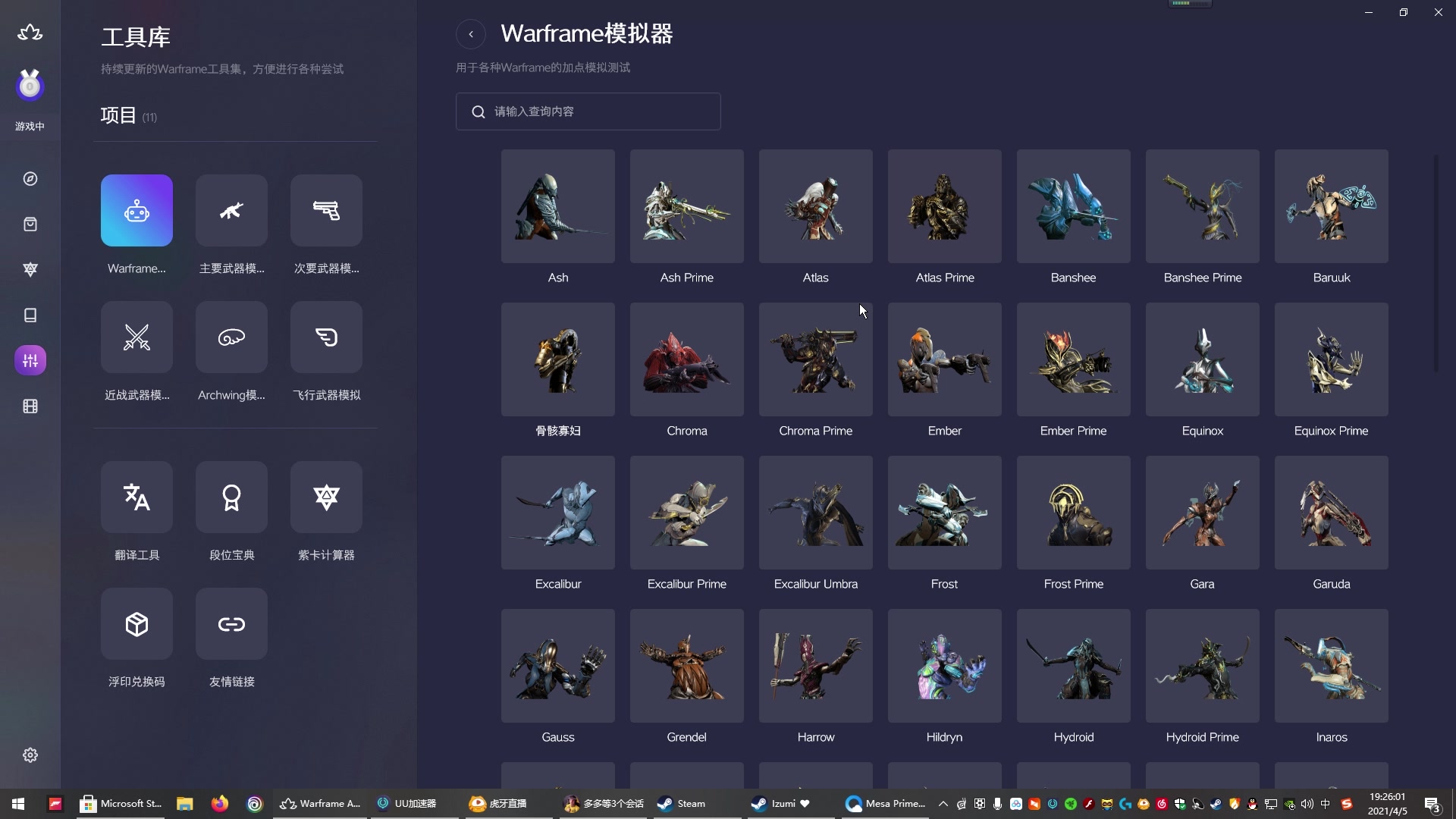Image resolution: width=1456 pixels, height=819 pixels.
Task: Open the Garuda warframe card
Action: tap(1332, 513)
